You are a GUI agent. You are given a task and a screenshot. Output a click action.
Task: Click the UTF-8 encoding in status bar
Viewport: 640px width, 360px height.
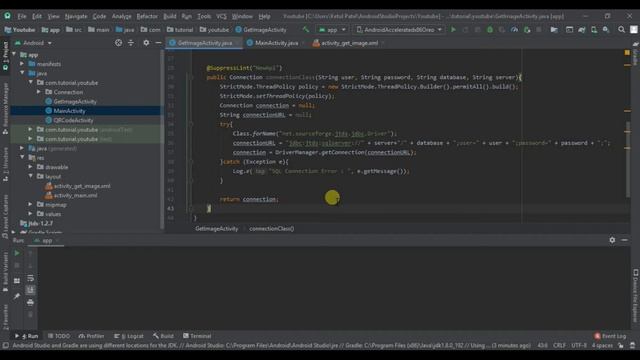pyautogui.click(x=578, y=346)
